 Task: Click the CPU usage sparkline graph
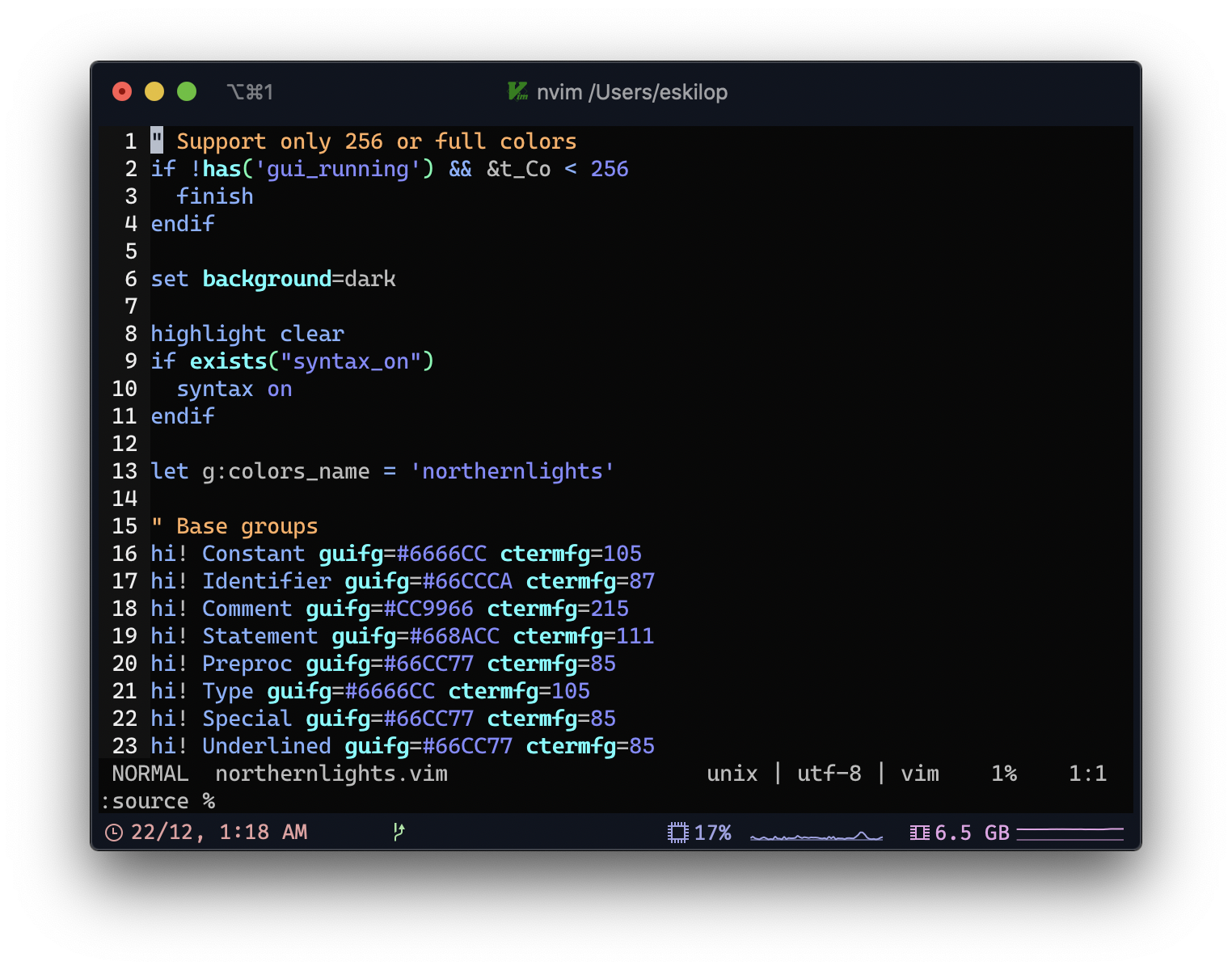pyautogui.click(x=816, y=835)
